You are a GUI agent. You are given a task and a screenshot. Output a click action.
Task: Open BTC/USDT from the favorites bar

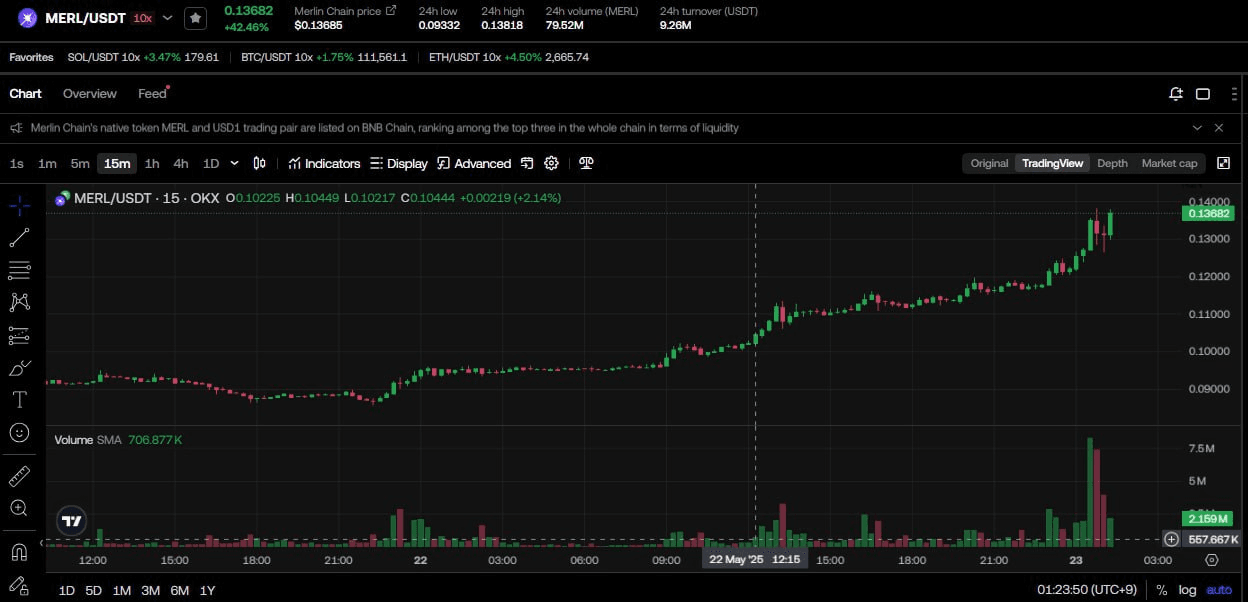click(323, 57)
